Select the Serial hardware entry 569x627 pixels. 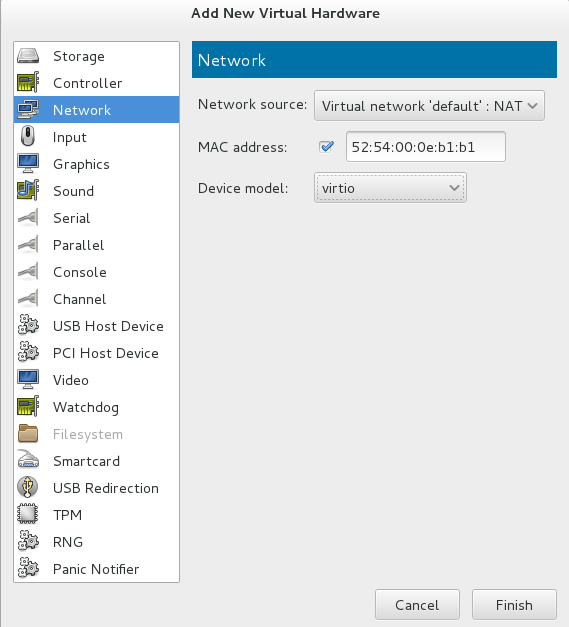pyautogui.click(x=96, y=218)
